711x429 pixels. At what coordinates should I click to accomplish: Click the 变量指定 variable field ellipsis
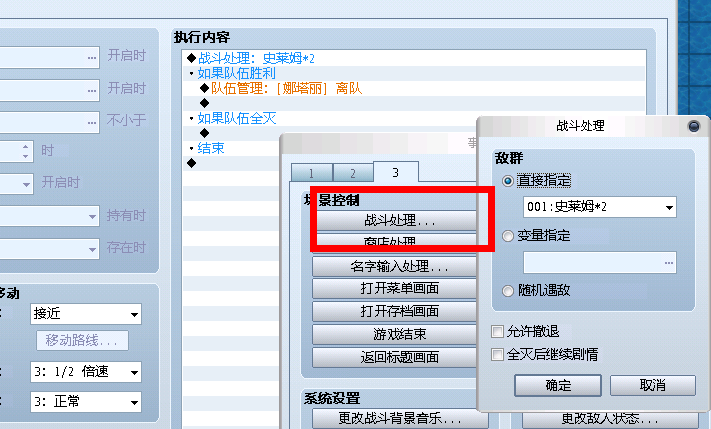pyautogui.click(x=669, y=263)
